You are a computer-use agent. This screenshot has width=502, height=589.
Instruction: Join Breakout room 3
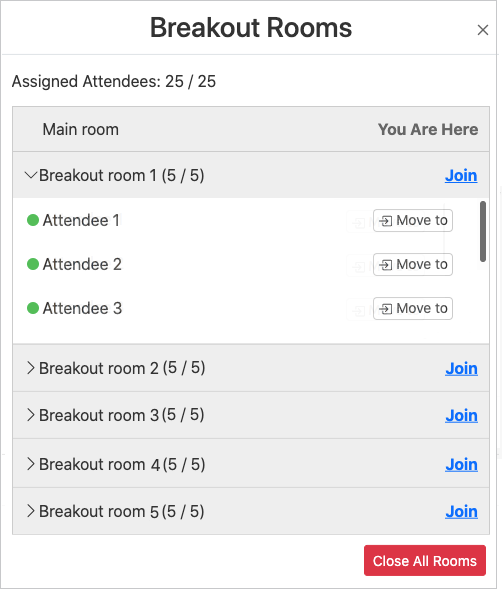(461, 415)
